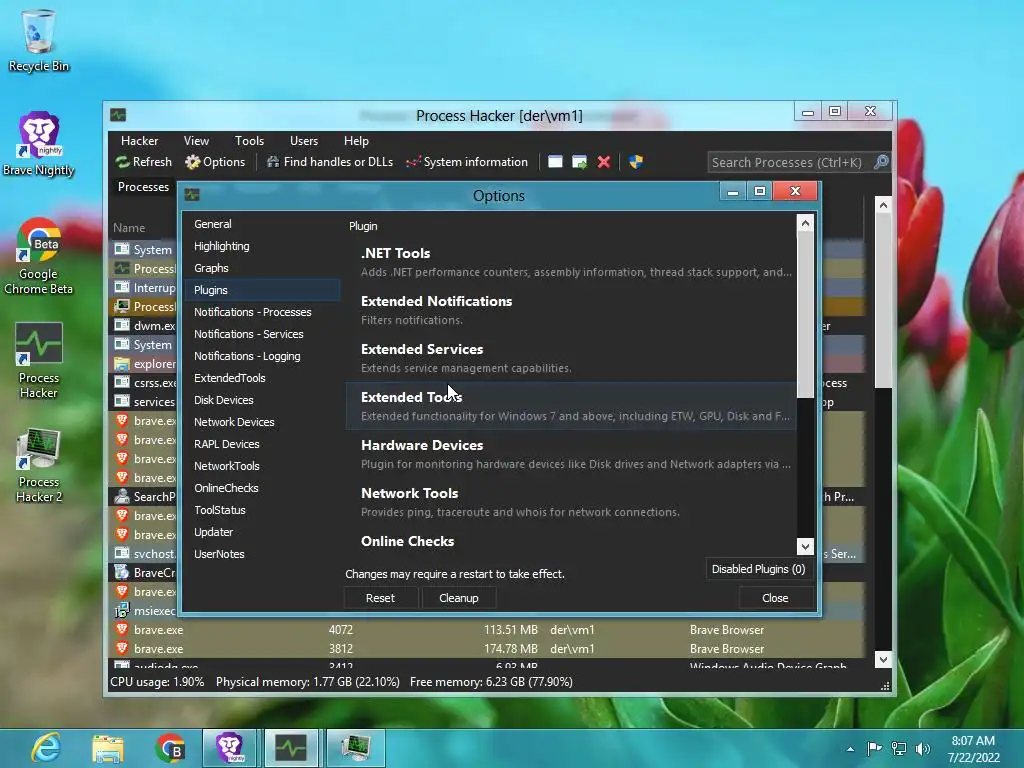Select Highlighting in the Options sidebar
Screen dimensions: 1024x768
263,246
